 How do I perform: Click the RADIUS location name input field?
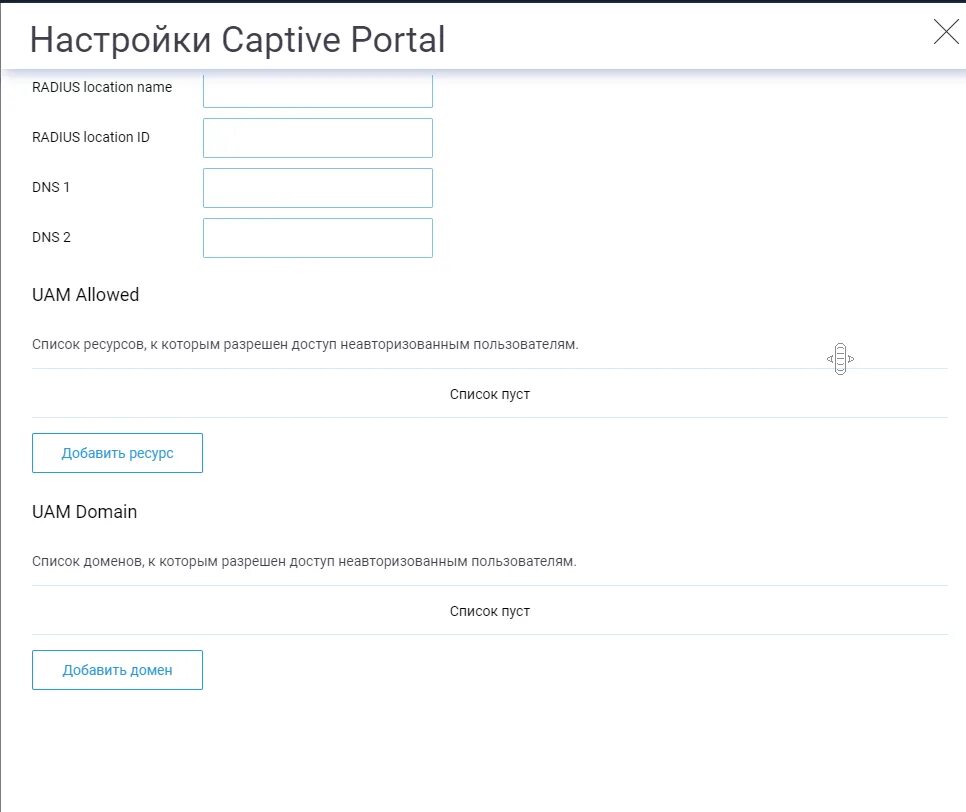tap(318, 89)
